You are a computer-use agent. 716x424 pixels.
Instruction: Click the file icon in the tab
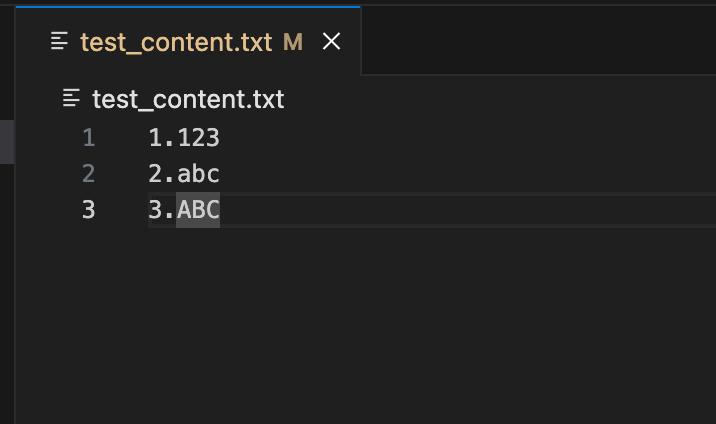pos(59,41)
